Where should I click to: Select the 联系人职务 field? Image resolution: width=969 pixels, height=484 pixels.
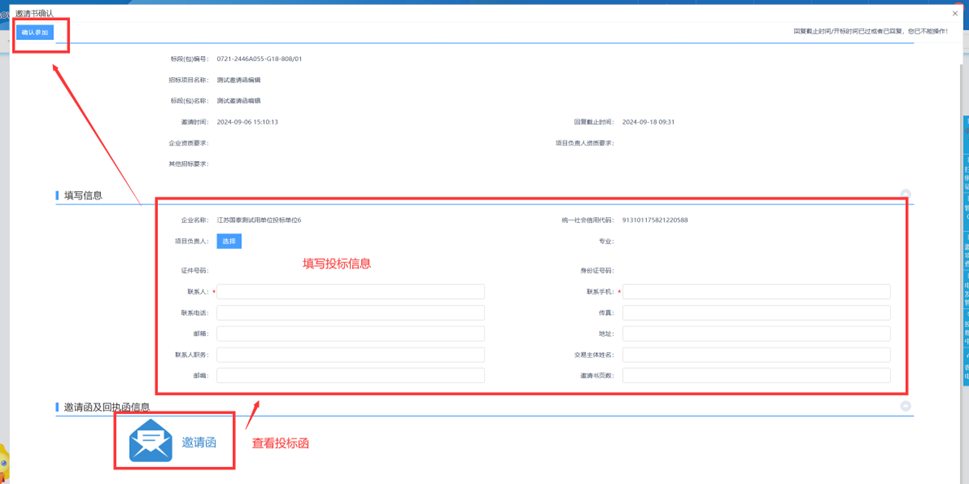pyautogui.click(x=350, y=355)
